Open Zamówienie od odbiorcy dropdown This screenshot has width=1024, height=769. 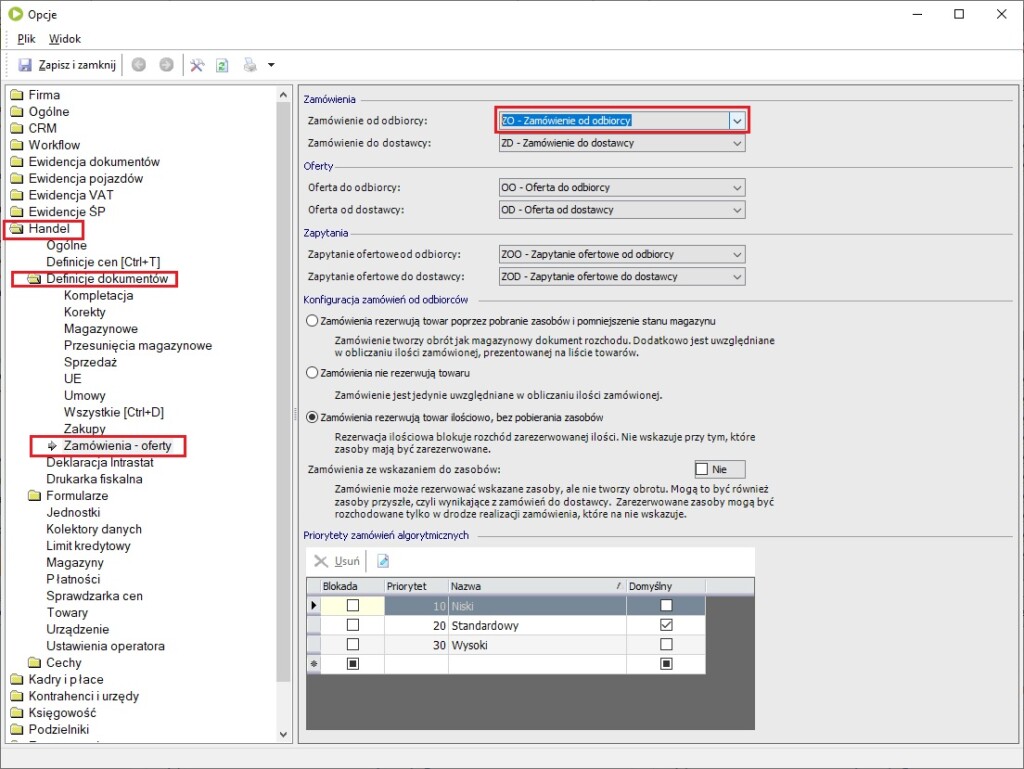(x=737, y=121)
